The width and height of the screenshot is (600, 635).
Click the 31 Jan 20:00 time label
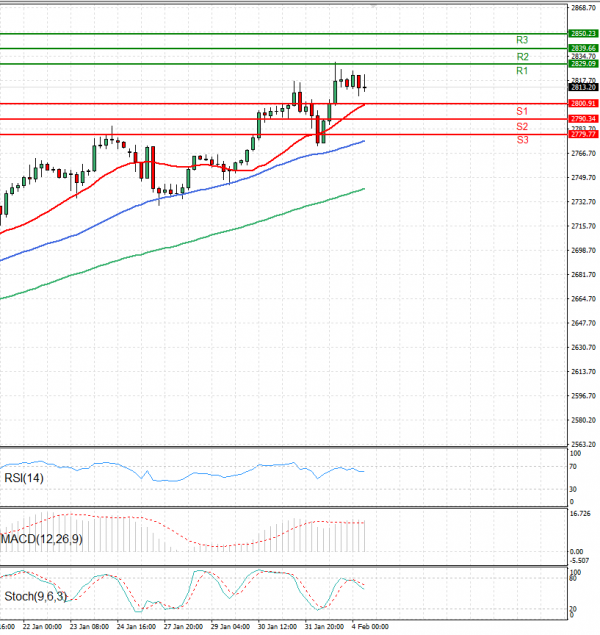pos(324,626)
